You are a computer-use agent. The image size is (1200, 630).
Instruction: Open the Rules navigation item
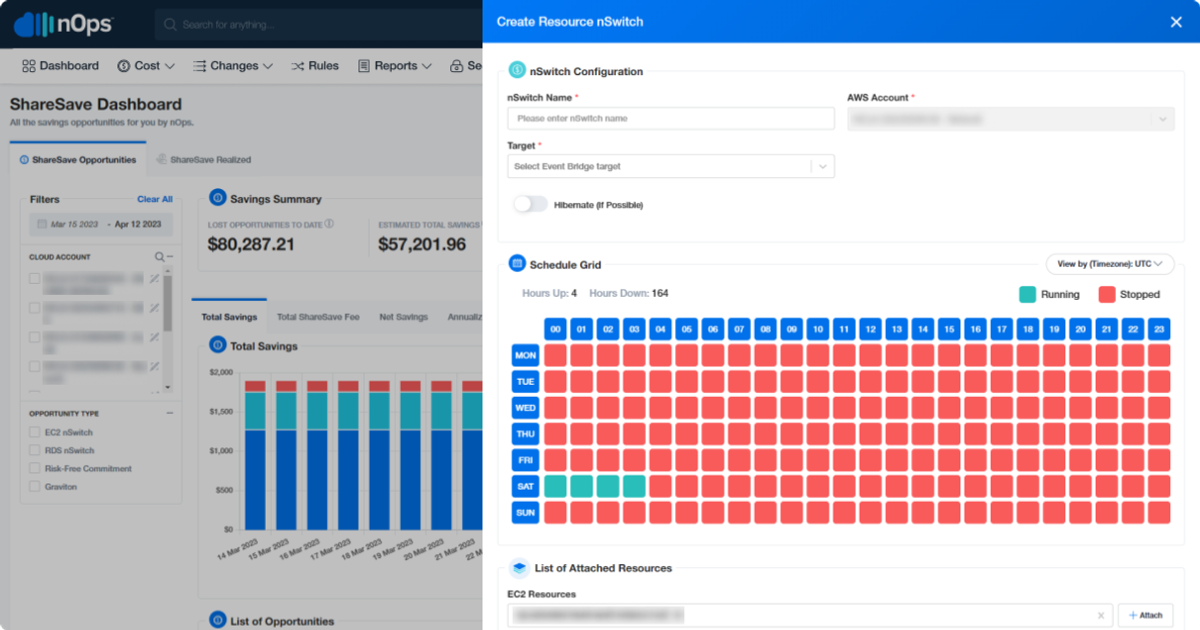click(315, 66)
